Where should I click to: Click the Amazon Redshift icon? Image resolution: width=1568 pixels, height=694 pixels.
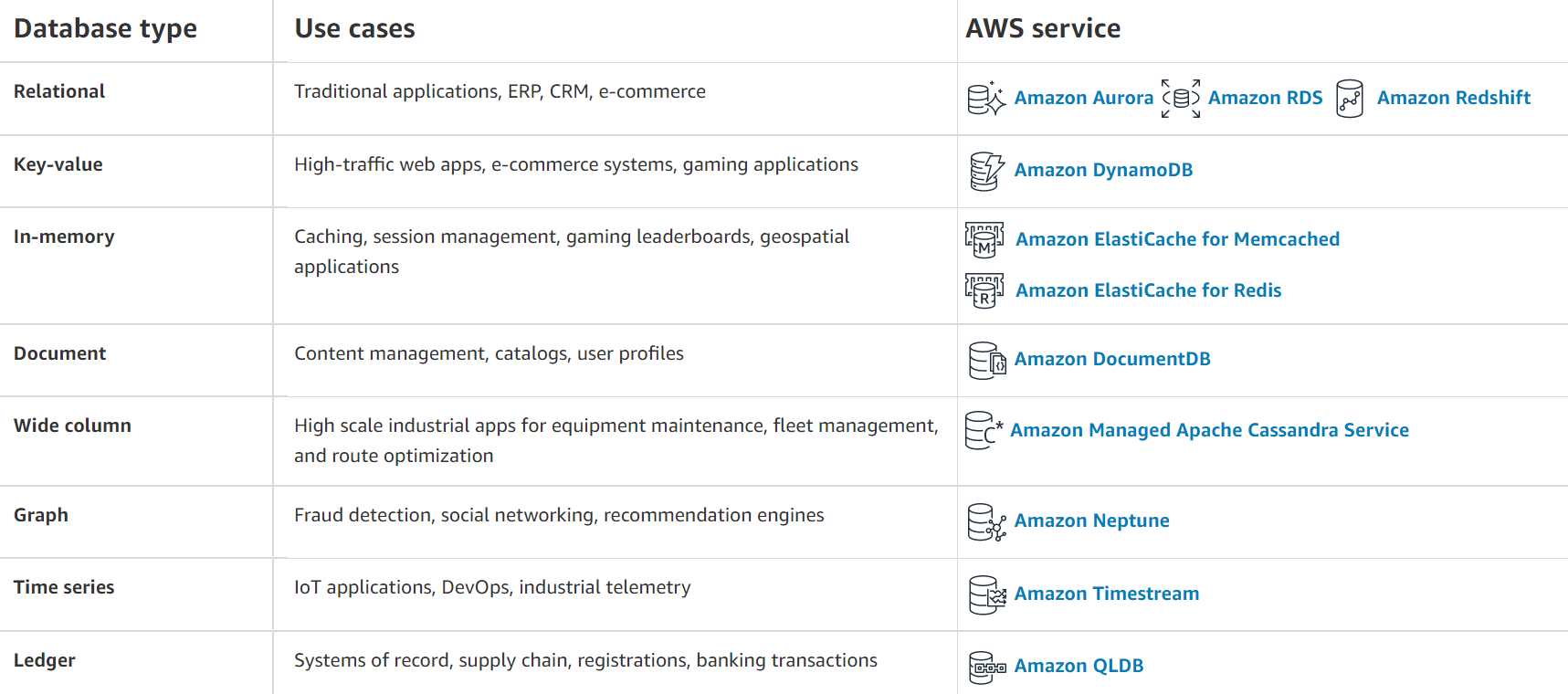(1350, 99)
